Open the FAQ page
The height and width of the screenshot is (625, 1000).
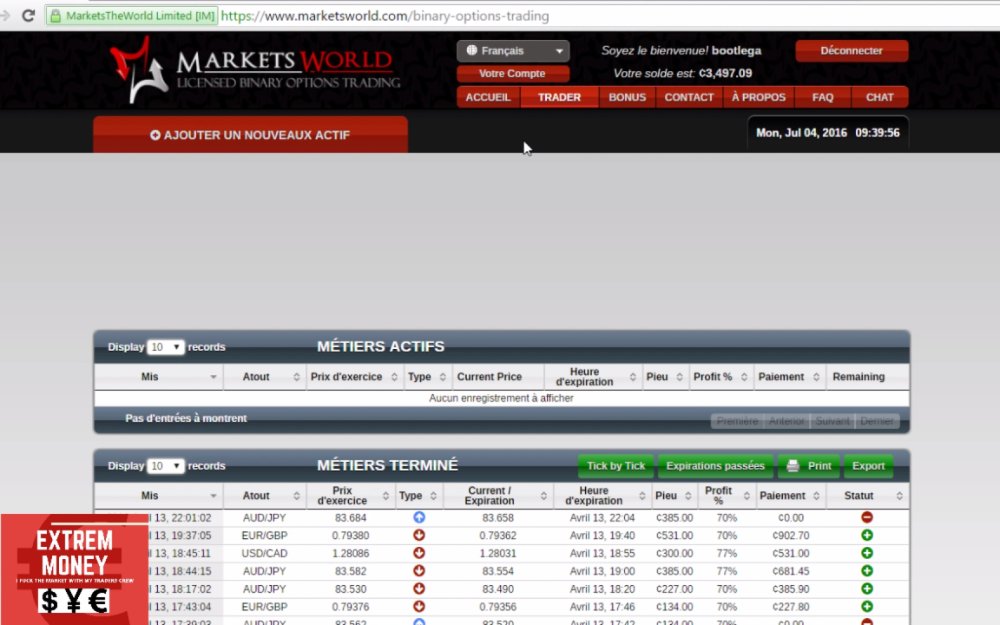[x=823, y=97]
